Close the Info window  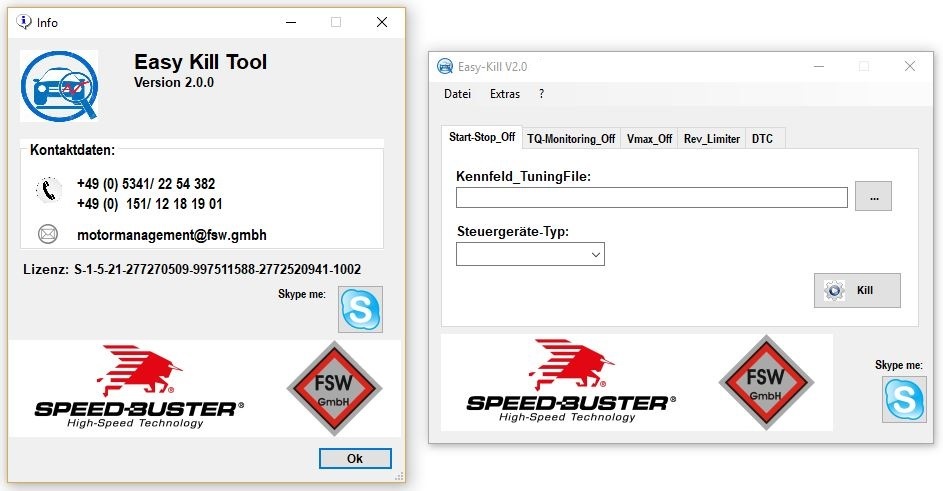click(x=382, y=22)
